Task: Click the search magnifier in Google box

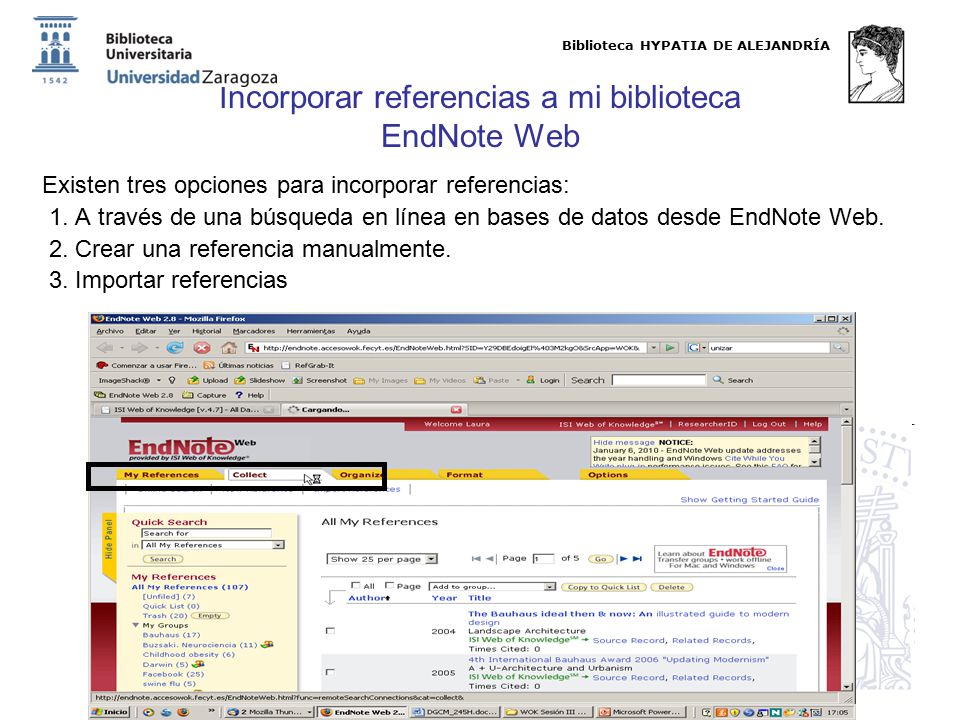Action: pos(839,348)
